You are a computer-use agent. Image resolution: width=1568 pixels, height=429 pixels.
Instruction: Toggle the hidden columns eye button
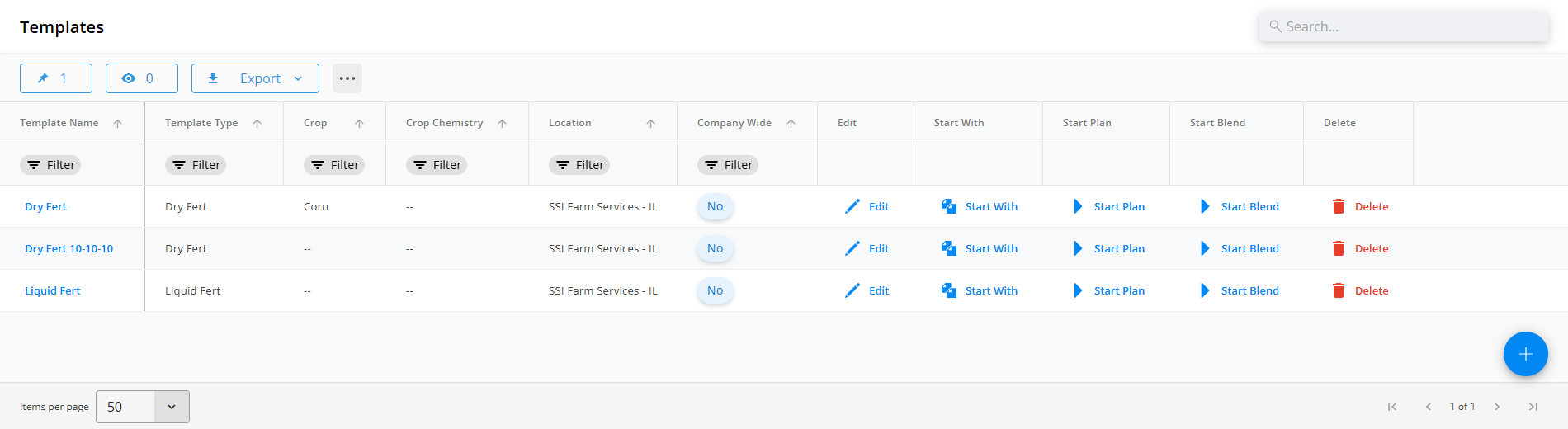point(141,78)
